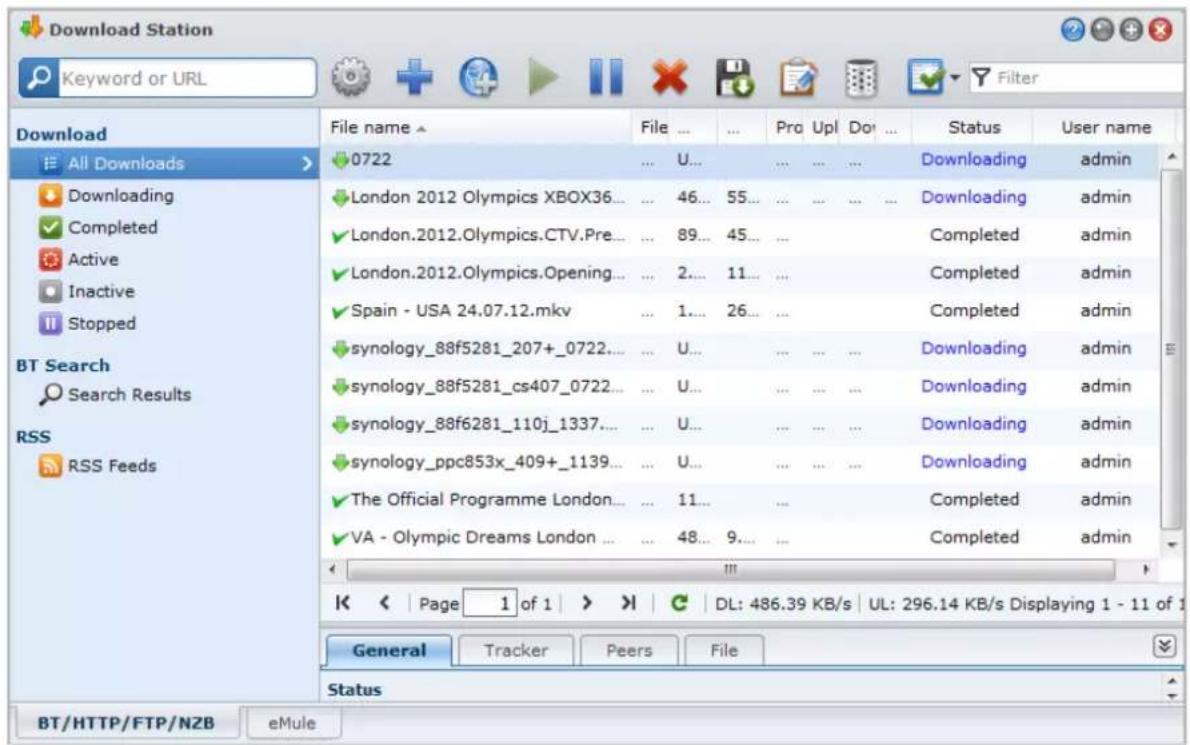The height and width of the screenshot is (745, 1190).
Task: Go to first page button
Action: tap(343, 602)
